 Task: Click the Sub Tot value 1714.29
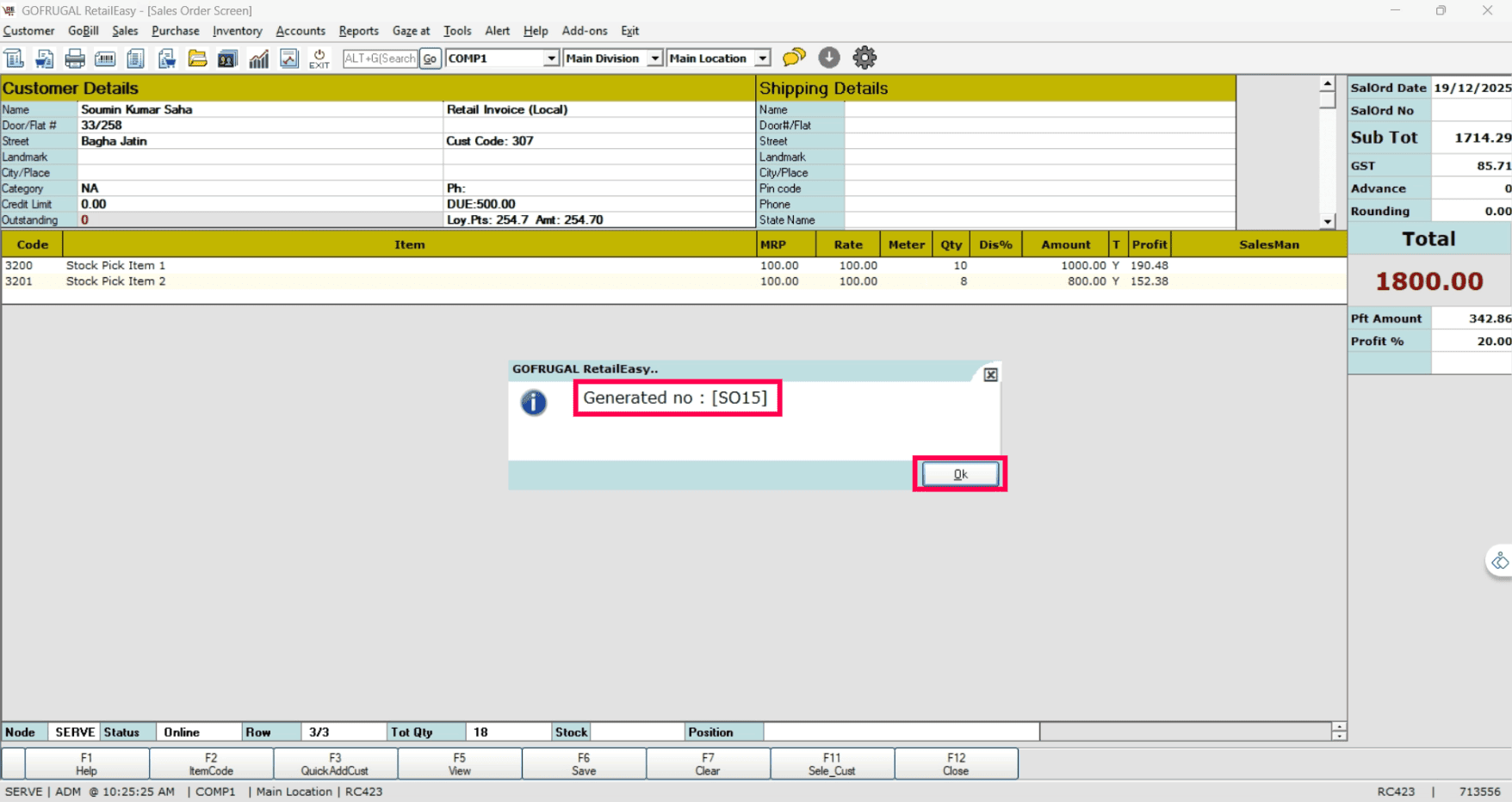1483,138
